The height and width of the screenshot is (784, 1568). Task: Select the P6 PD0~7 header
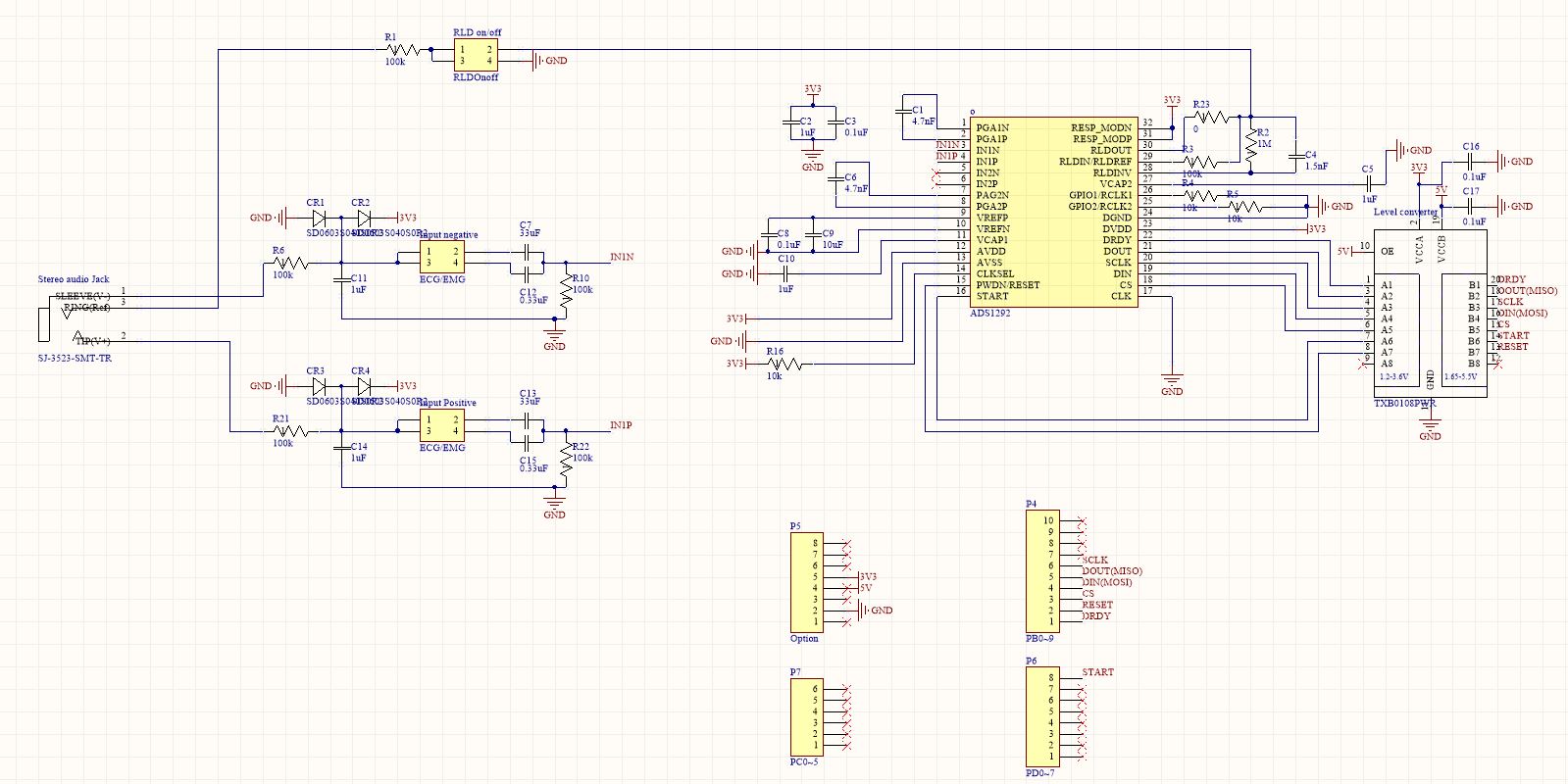[x=1041, y=716]
